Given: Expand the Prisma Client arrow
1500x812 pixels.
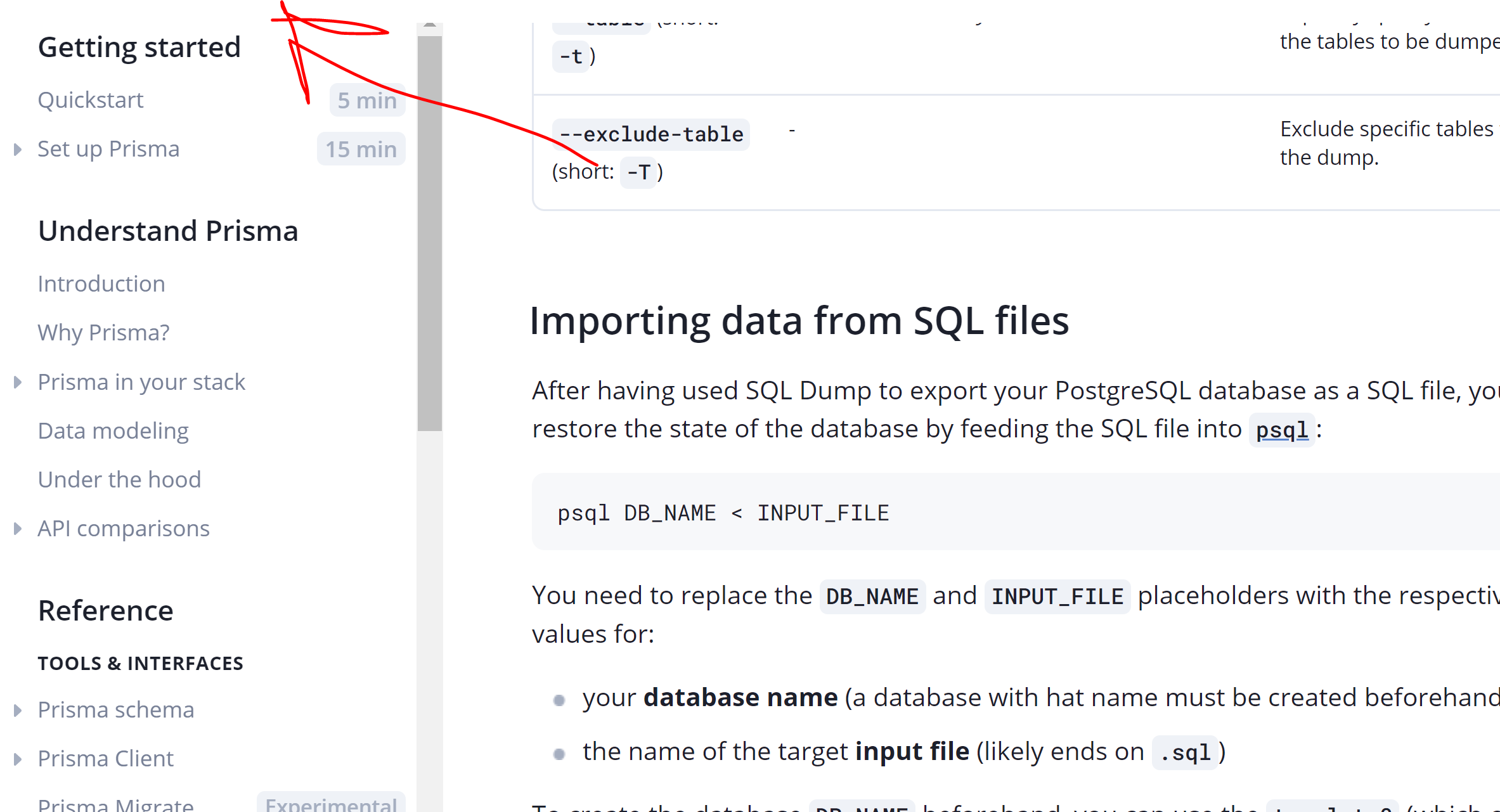Looking at the screenshot, I should click(x=18, y=759).
